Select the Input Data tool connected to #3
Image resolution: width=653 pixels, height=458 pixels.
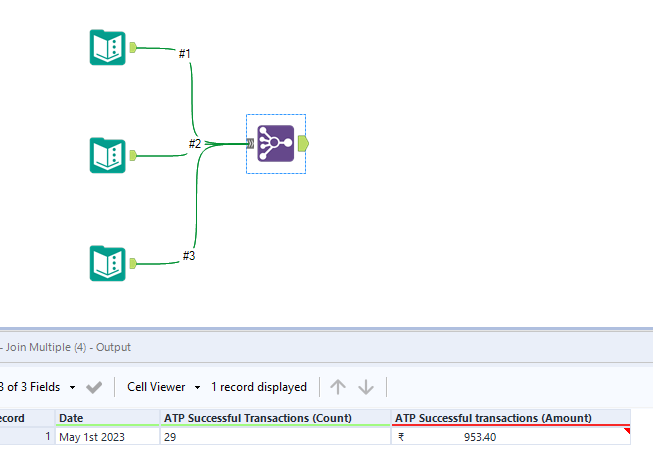click(x=107, y=263)
